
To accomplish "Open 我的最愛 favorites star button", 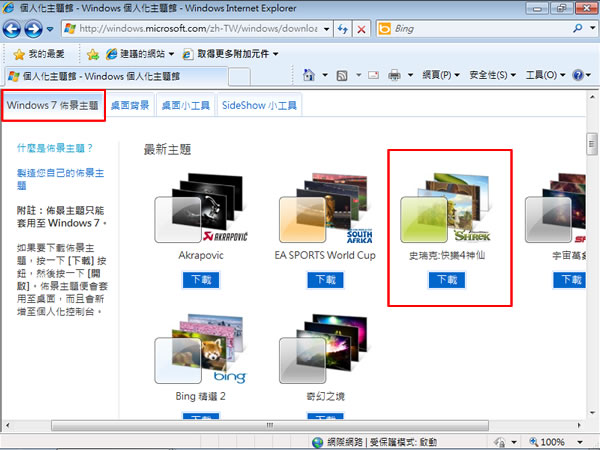I will (x=38, y=54).
